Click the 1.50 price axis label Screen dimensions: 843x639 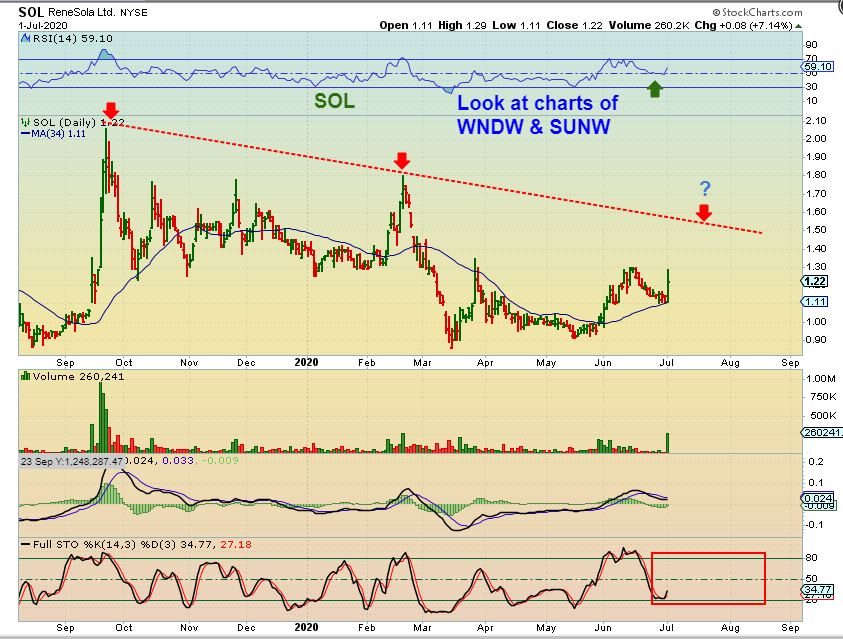click(816, 229)
